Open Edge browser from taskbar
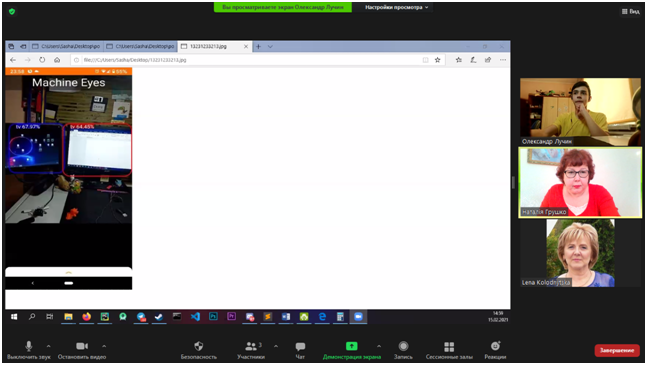 point(322,316)
